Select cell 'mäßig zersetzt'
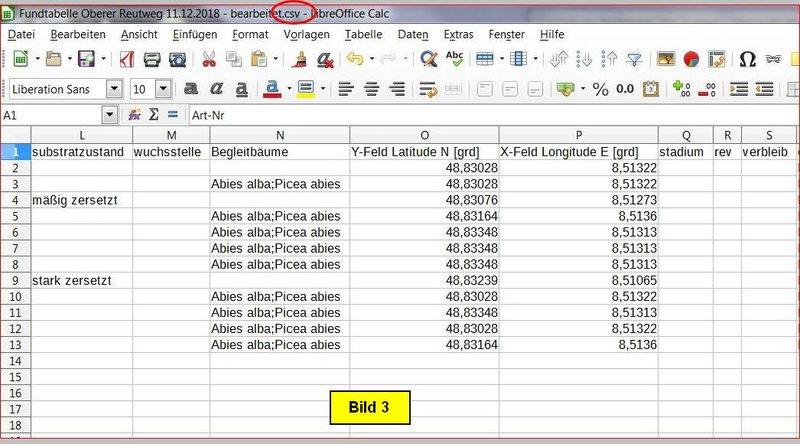The width and height of the screenshot is (800, 444). 82,200
